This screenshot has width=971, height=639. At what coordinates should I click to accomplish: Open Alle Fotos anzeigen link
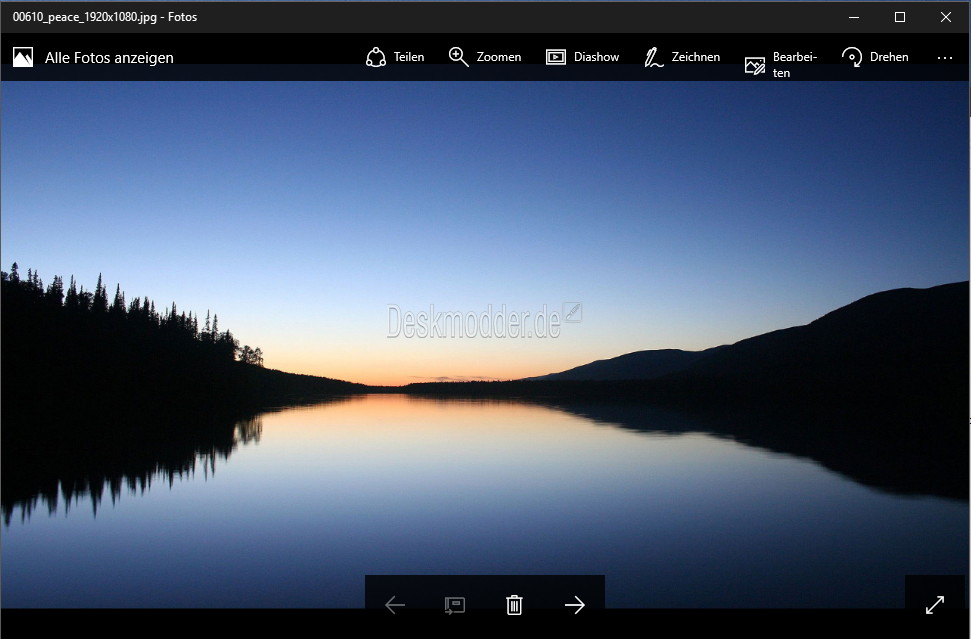pos(109,58)
